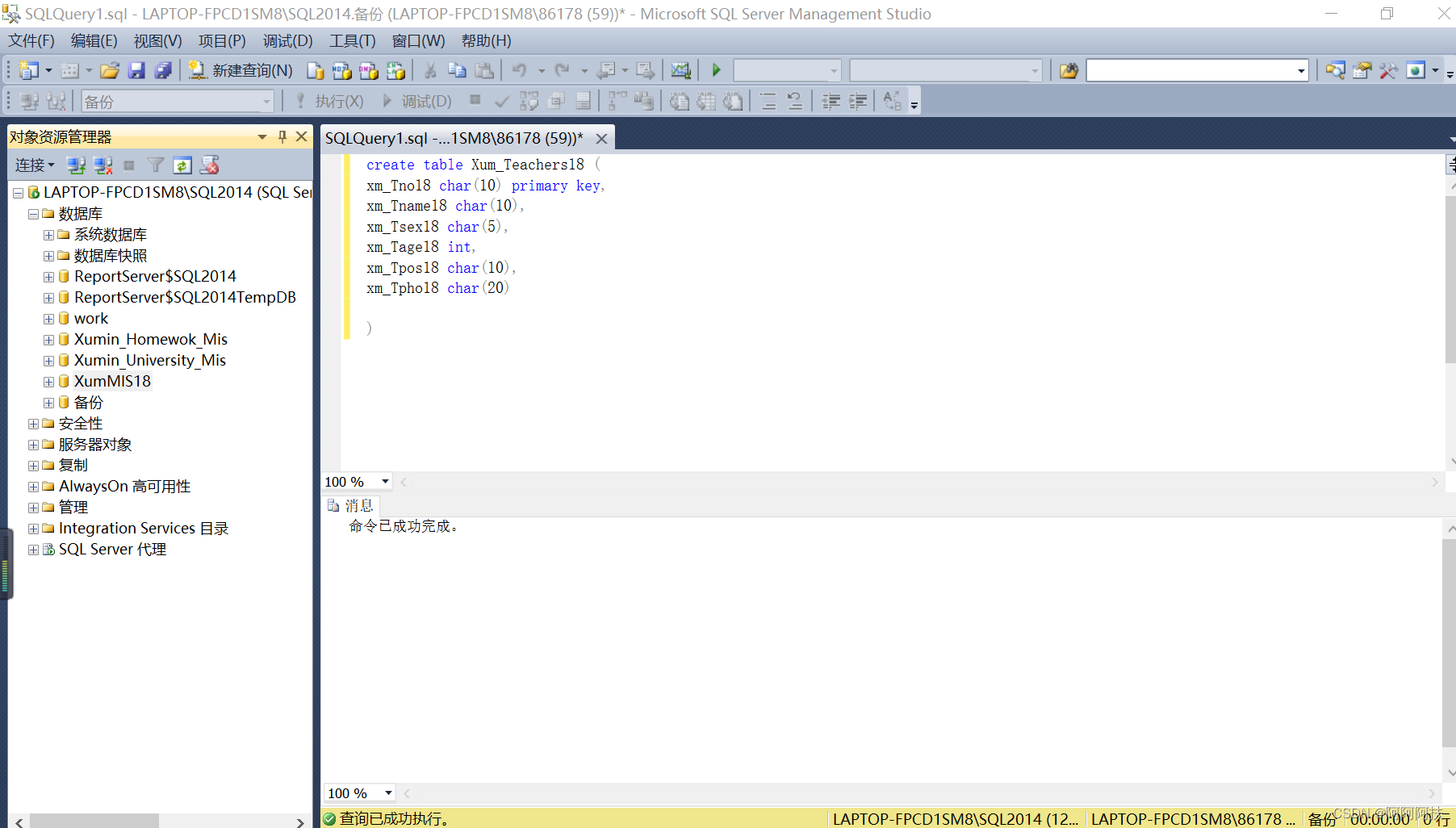Click the find text input box
Screen dimensions: 1456x828
click(1190, 71)
